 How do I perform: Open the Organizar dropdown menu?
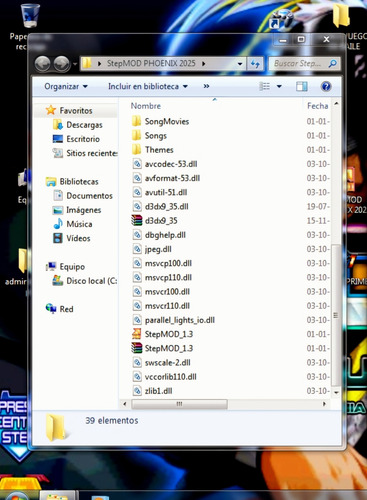[x=66, y=87]
